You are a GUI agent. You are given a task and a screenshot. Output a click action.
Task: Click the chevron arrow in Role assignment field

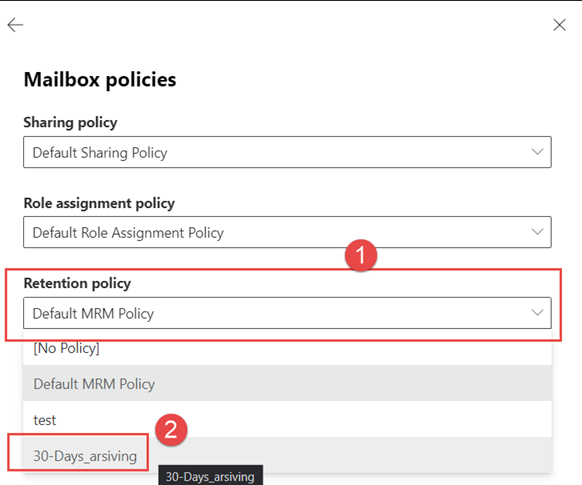(x=537, y=232)
